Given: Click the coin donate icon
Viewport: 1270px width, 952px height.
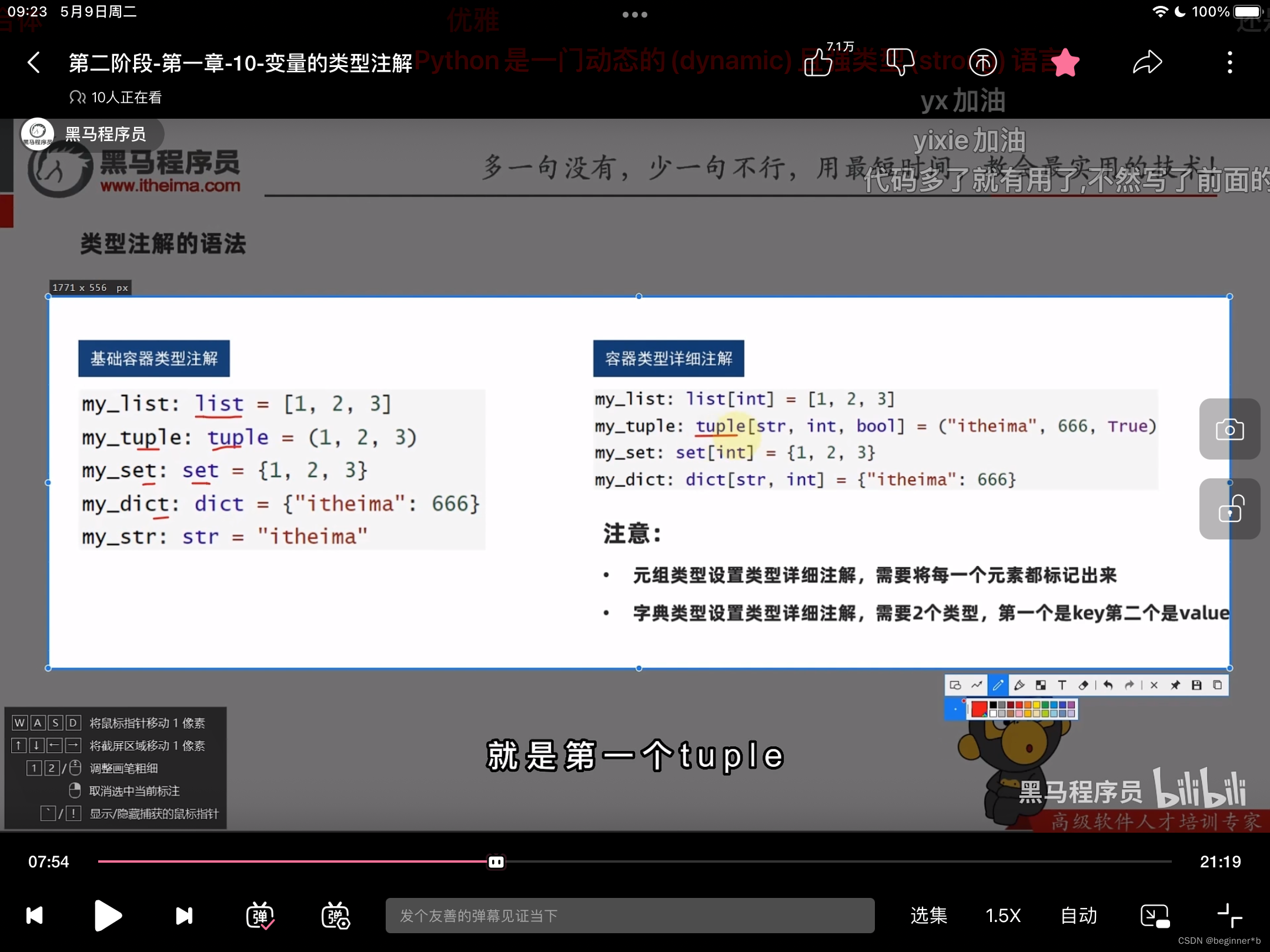Looking at the screenshot, I should [x=982, y=62].
